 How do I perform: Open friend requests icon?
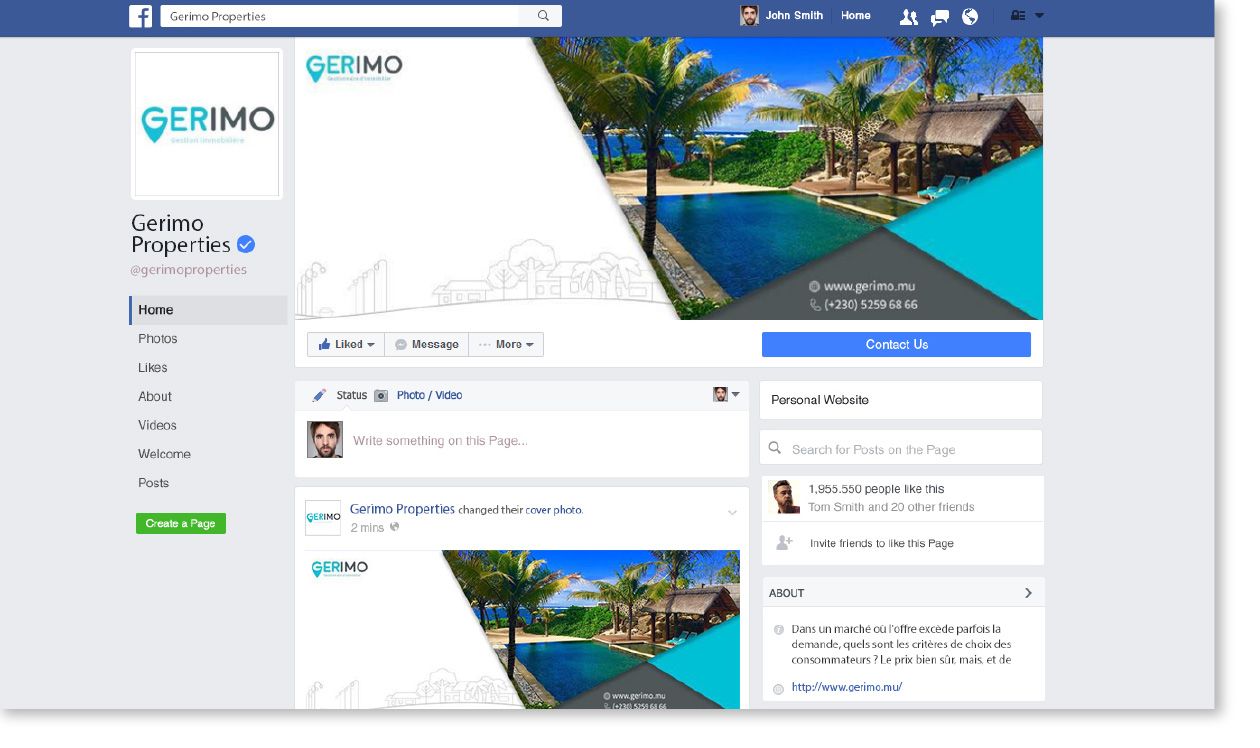(x=908, y=16)
